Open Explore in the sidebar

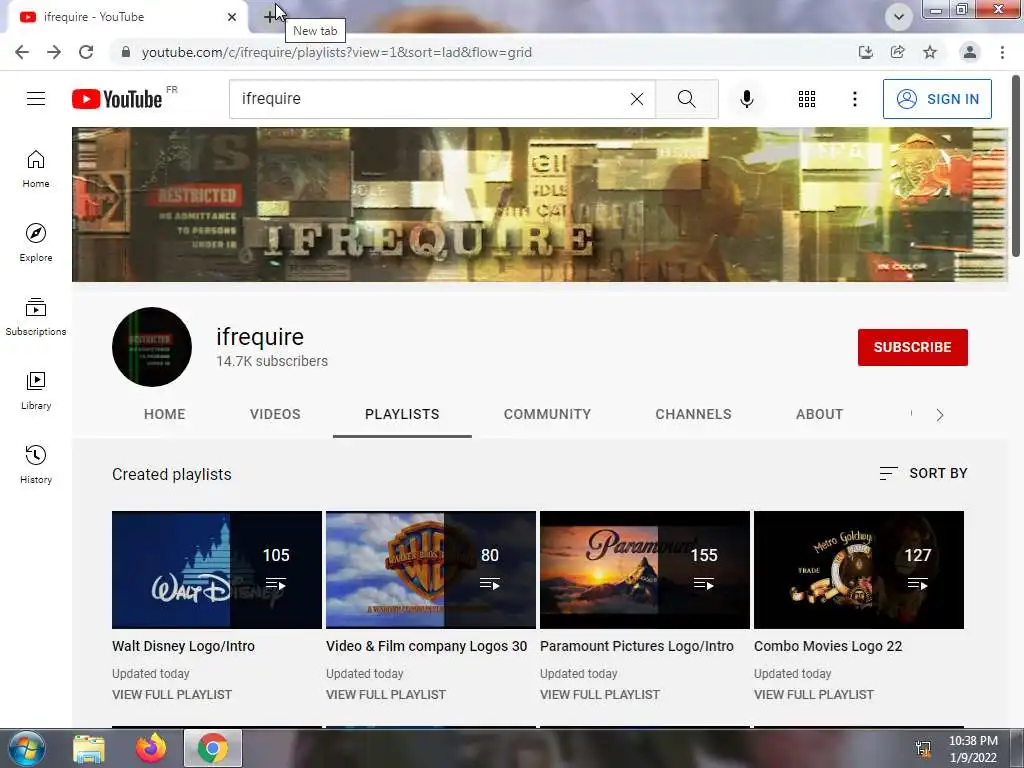point(36,243)
